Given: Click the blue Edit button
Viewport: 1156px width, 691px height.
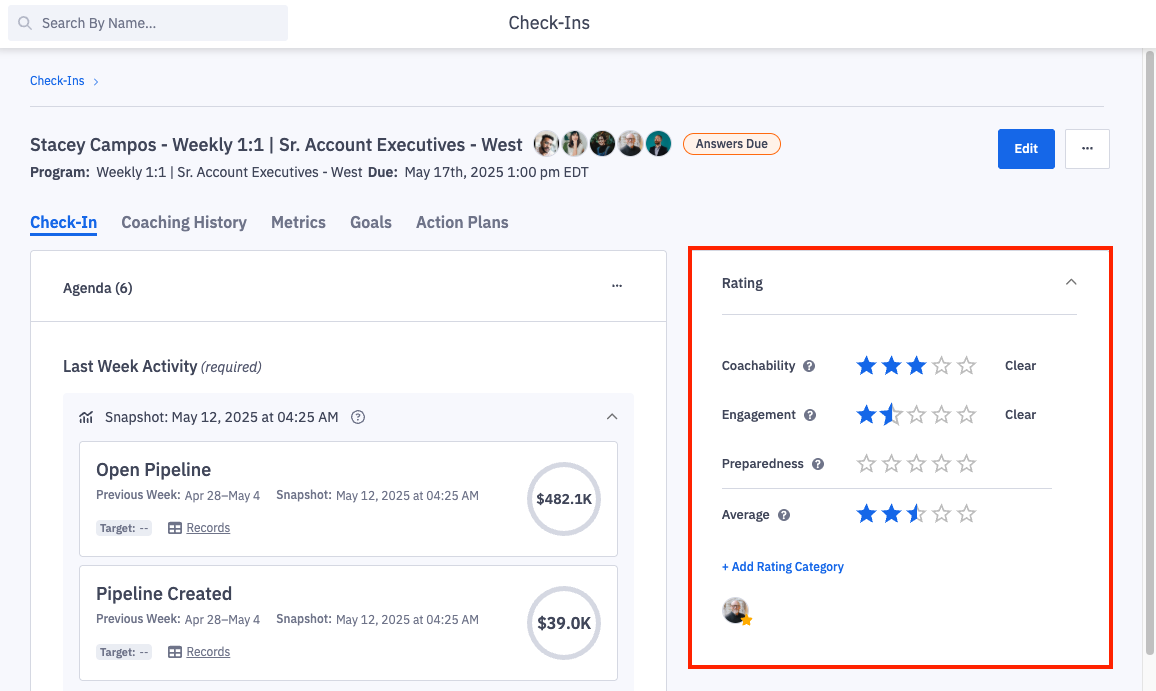Looking at the screenshot, I should pos(1026,149).
